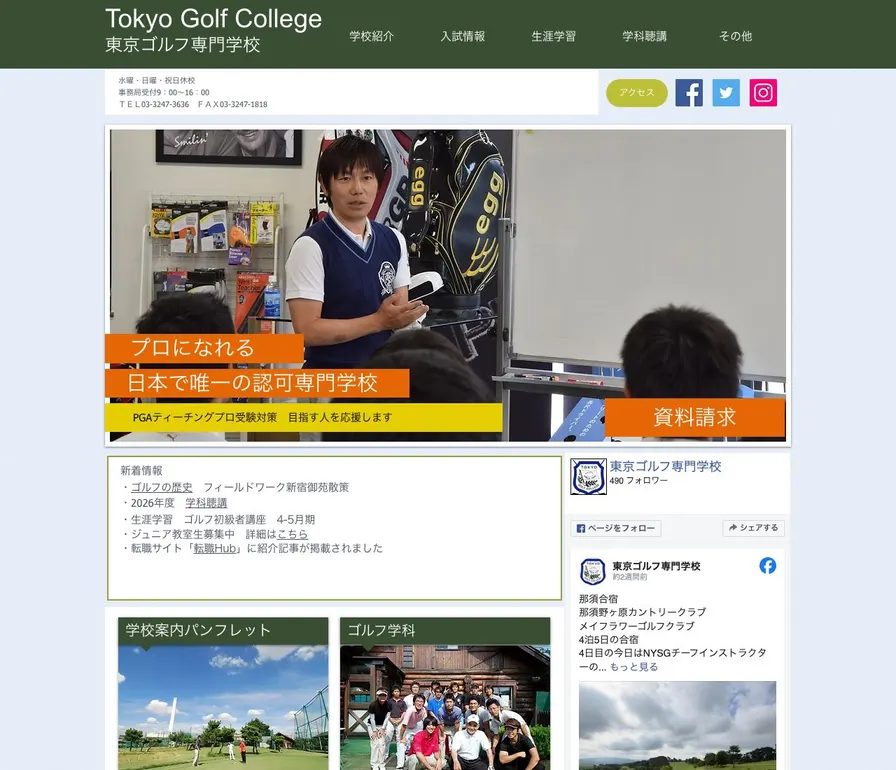Click ＴＥＬ03-3247-3636 phone number text
The image size is (896, 770).
click(154, 105)
